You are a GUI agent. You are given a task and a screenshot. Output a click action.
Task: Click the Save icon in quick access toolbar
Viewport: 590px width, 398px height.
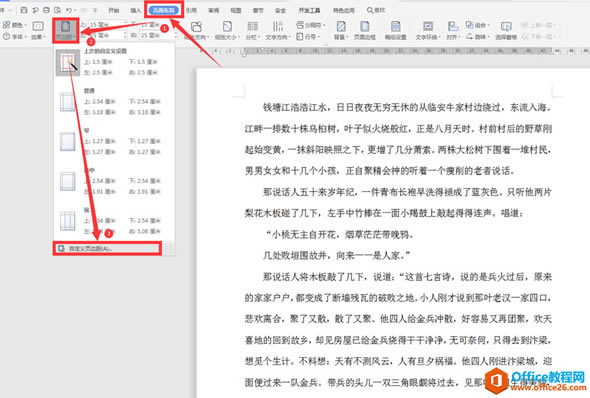pyautogui.click(x=24, y=10)
